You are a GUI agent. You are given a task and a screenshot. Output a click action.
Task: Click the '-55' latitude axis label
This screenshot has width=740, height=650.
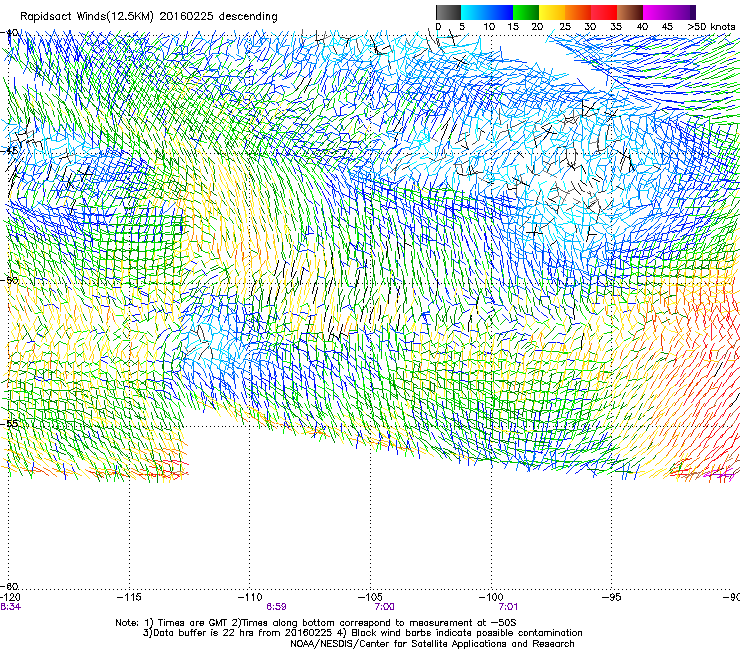coord(11,423)
